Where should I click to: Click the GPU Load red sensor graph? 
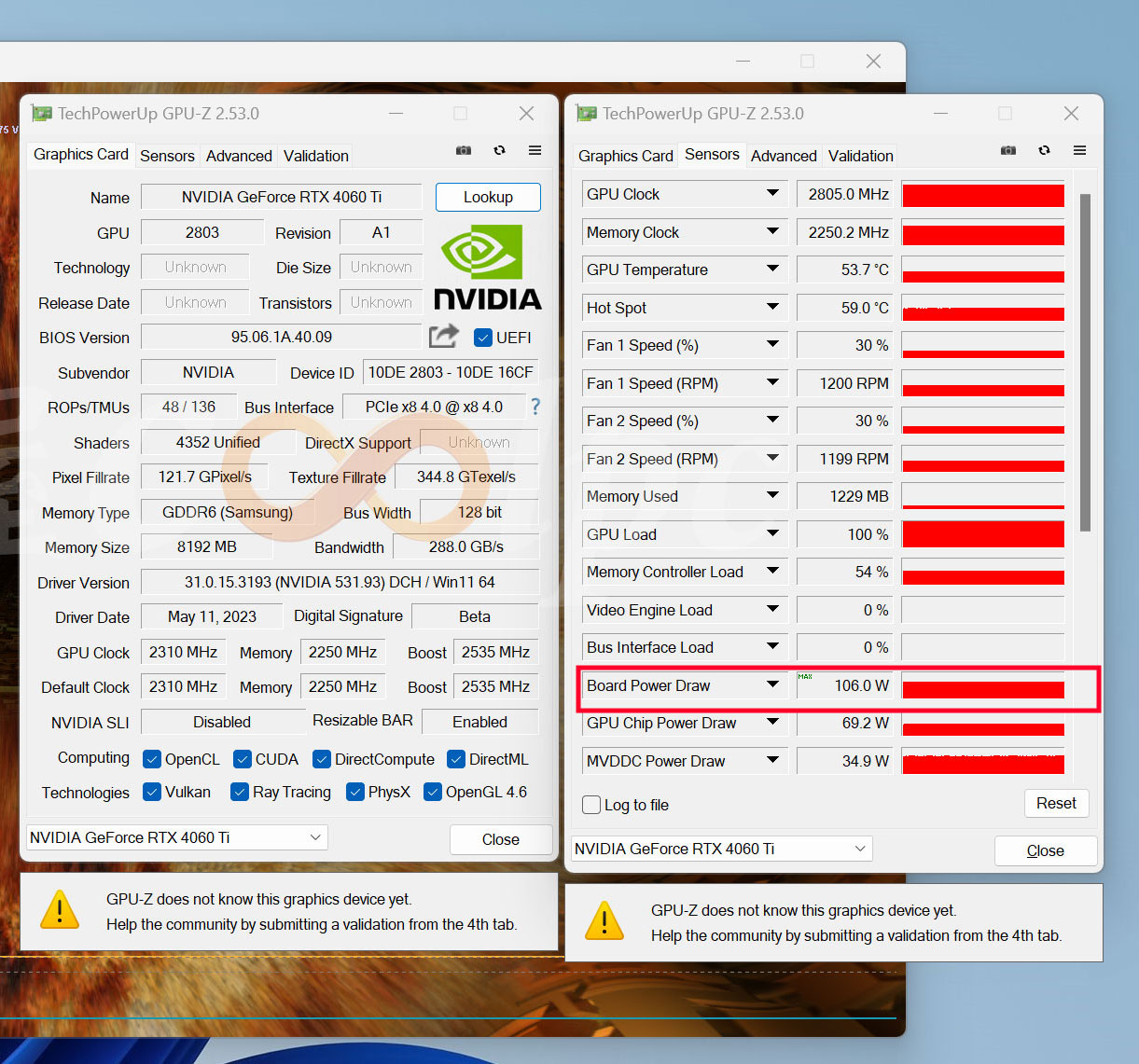(x=983, y=534)
